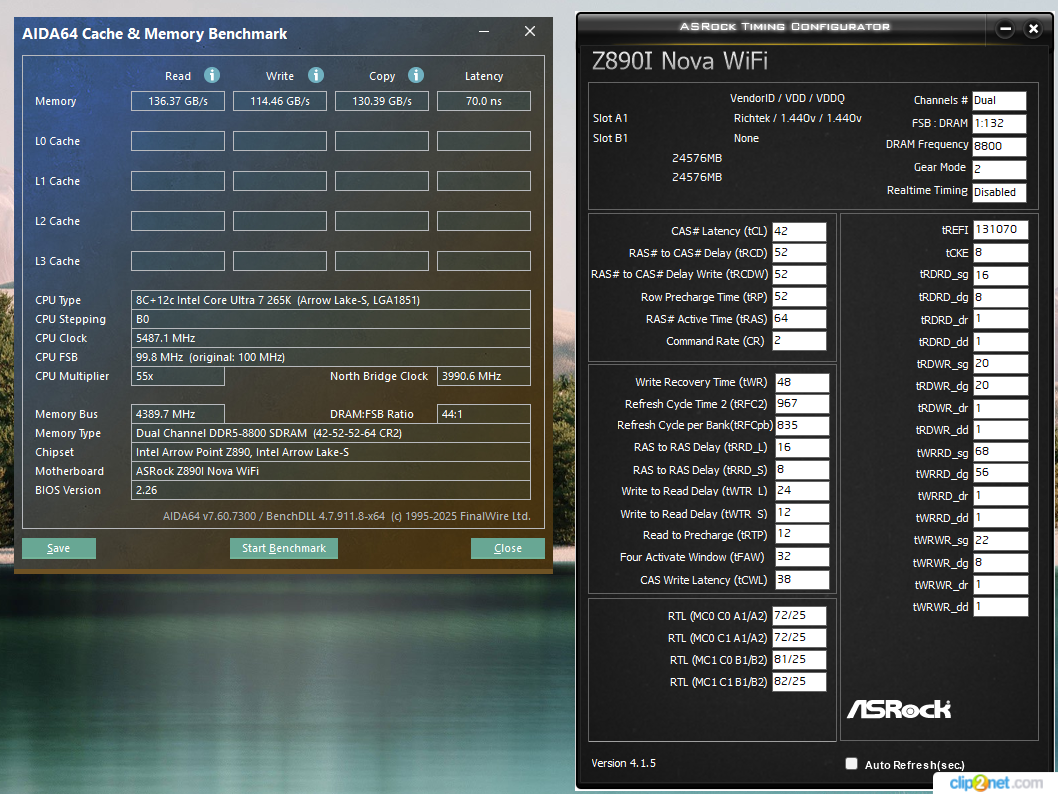Click the Read to Precharge (tRTP) field
1058x794 pixels.
point(802,534)
